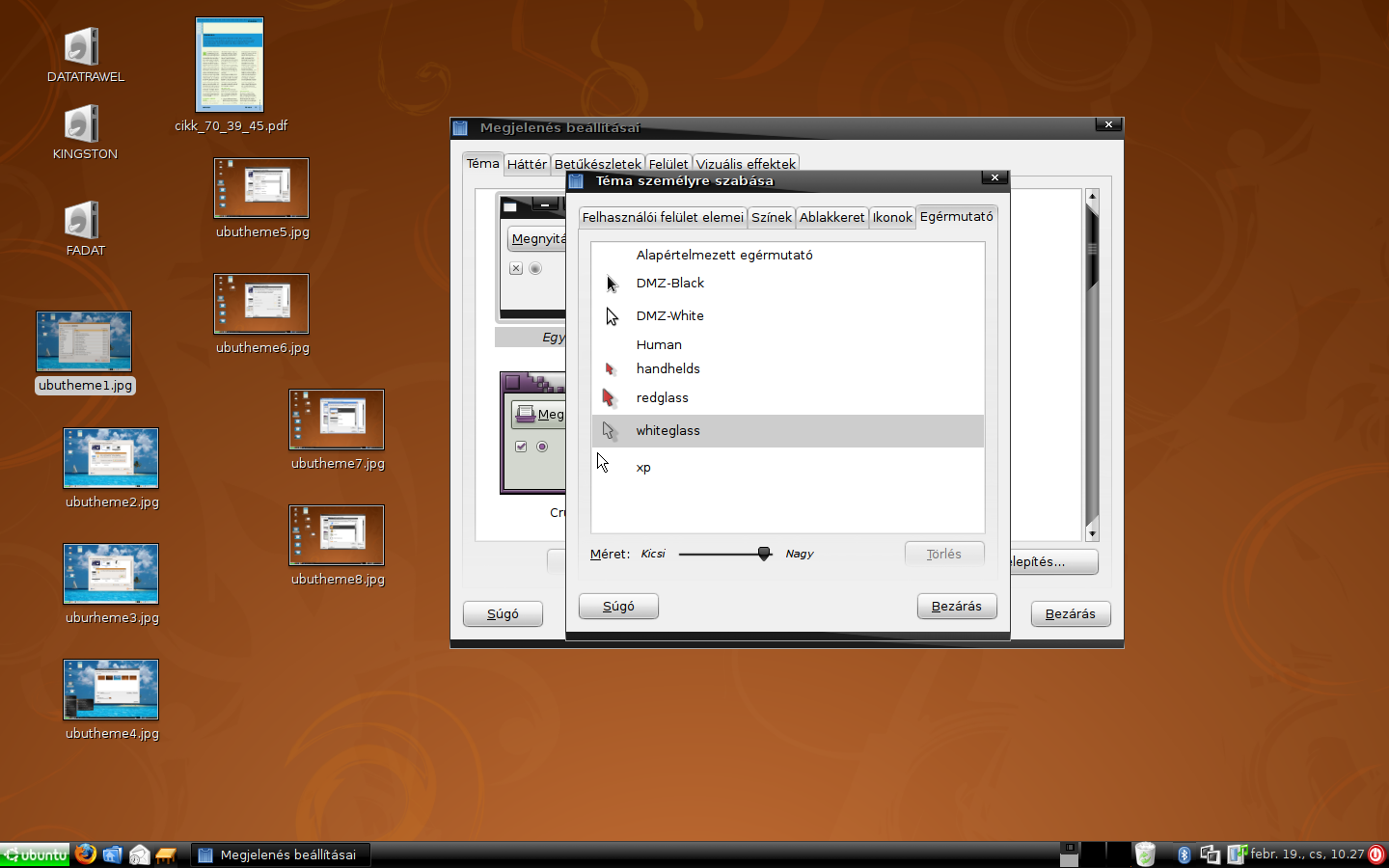This screenshot has width=1389, height=868.
Task: Choose the xp cursor theme
Action: click(787, 467)
